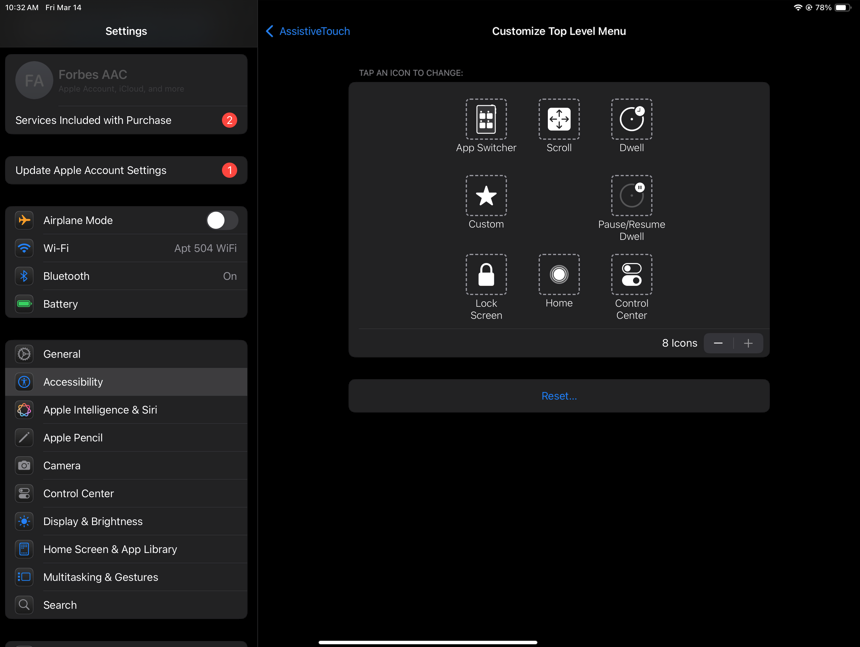
Task: Tap the Reset button
Action: [x=558, y=395]
